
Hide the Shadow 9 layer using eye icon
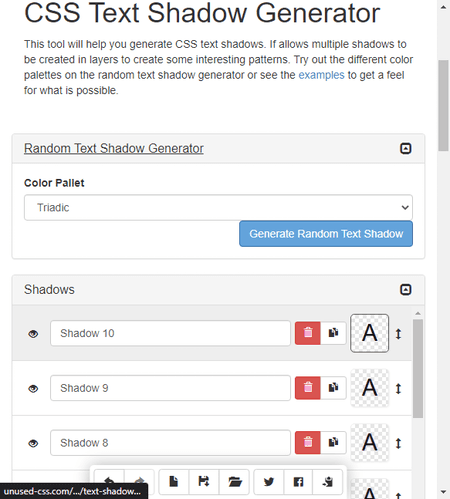pyautogui.click(x=33, y=389)
